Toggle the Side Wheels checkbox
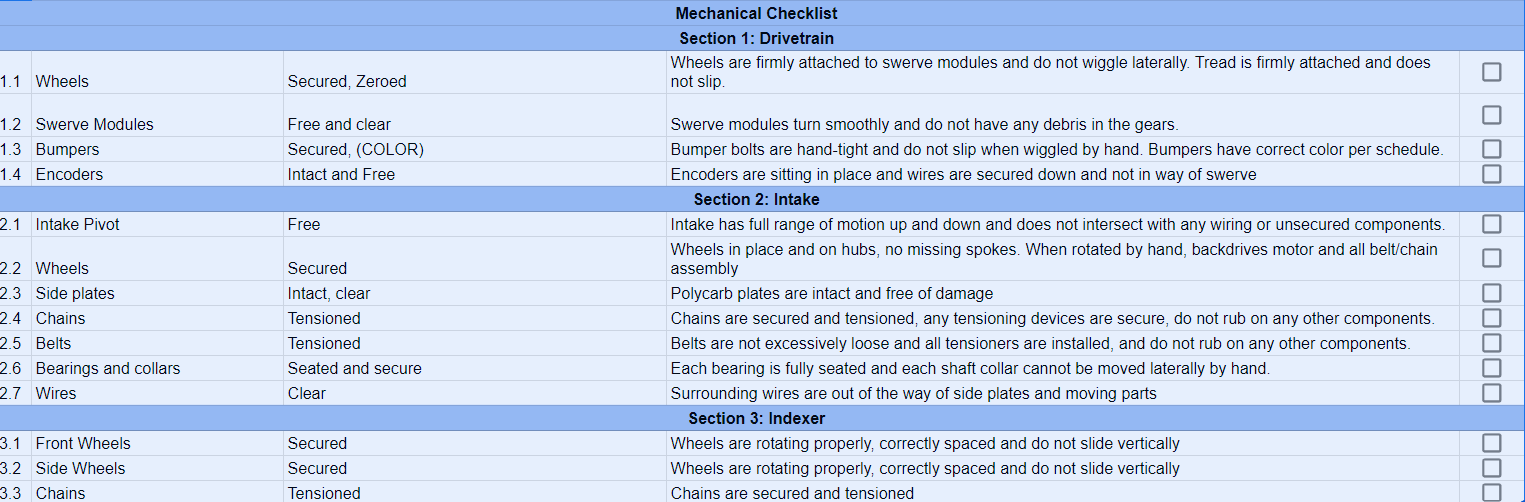This screenshot has height=502, width=1525. pos(1491,468)
